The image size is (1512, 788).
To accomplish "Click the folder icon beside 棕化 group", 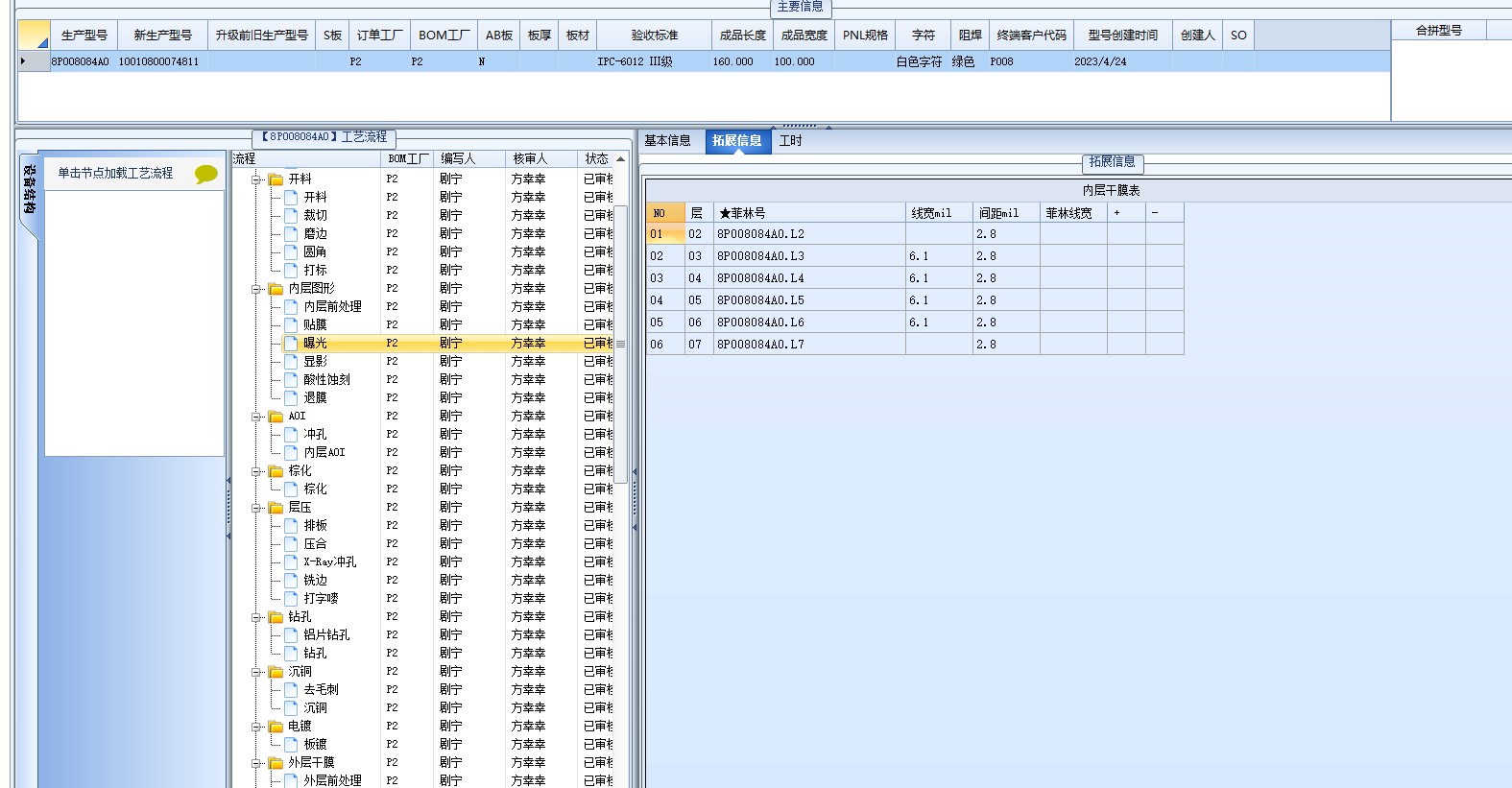I will 276,471.
